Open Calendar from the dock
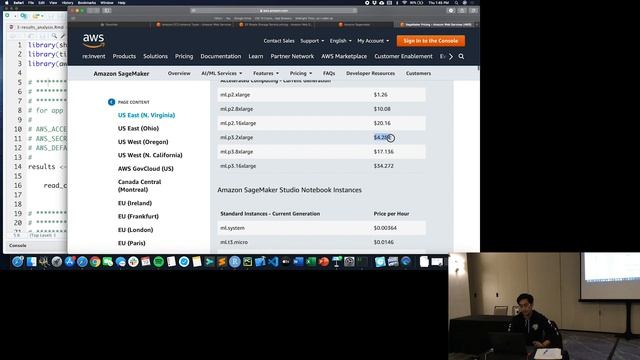Viewport: 640px width, 360px height. [x=146, y=262]
